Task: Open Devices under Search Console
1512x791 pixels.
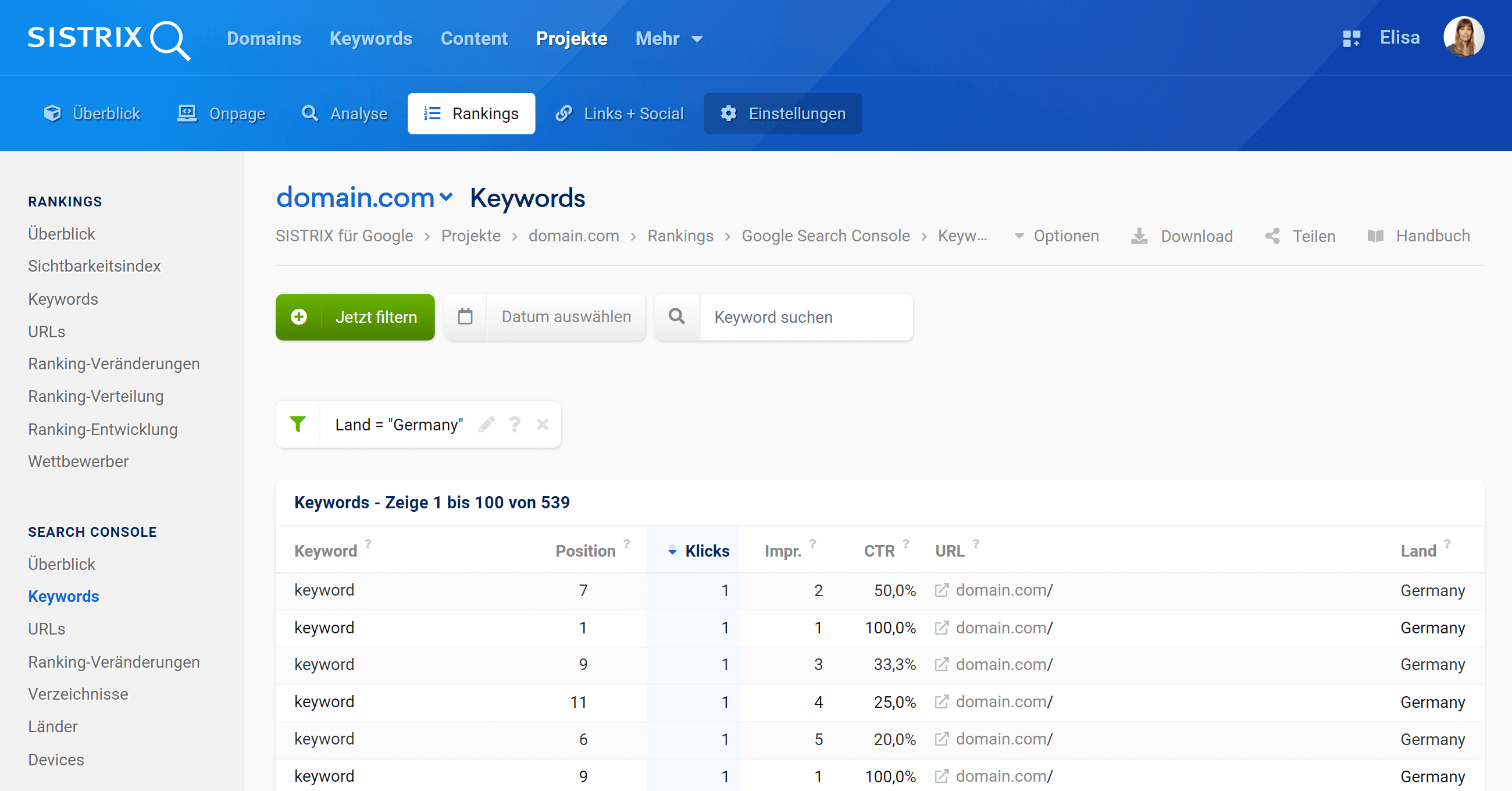Action: click(56, 759)
